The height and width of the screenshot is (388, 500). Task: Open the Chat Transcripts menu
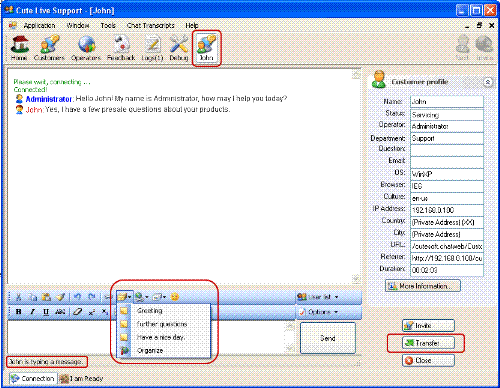point(151,26)
